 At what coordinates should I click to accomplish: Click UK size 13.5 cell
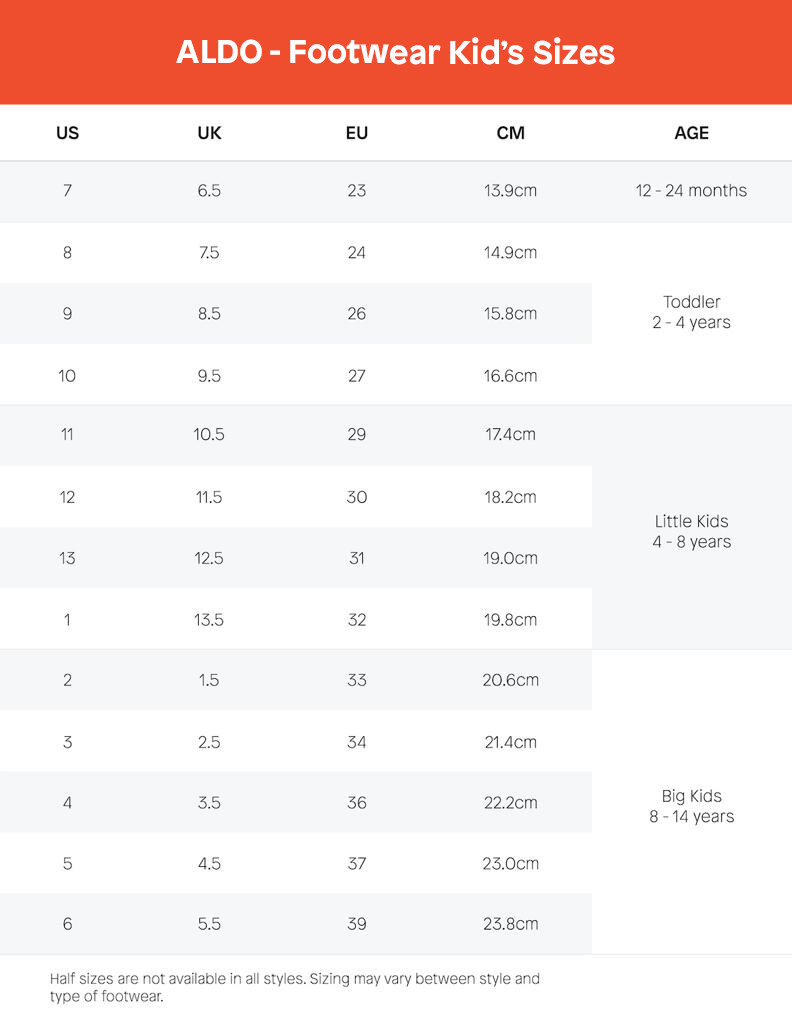209,620
